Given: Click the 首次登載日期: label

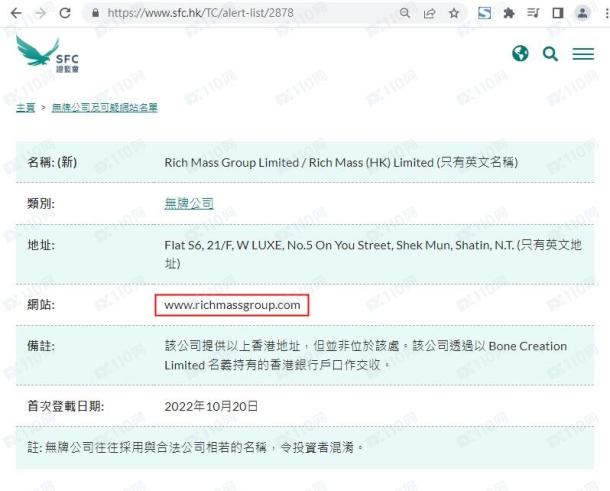Looking at the screenshot, I should pos(65,406).
